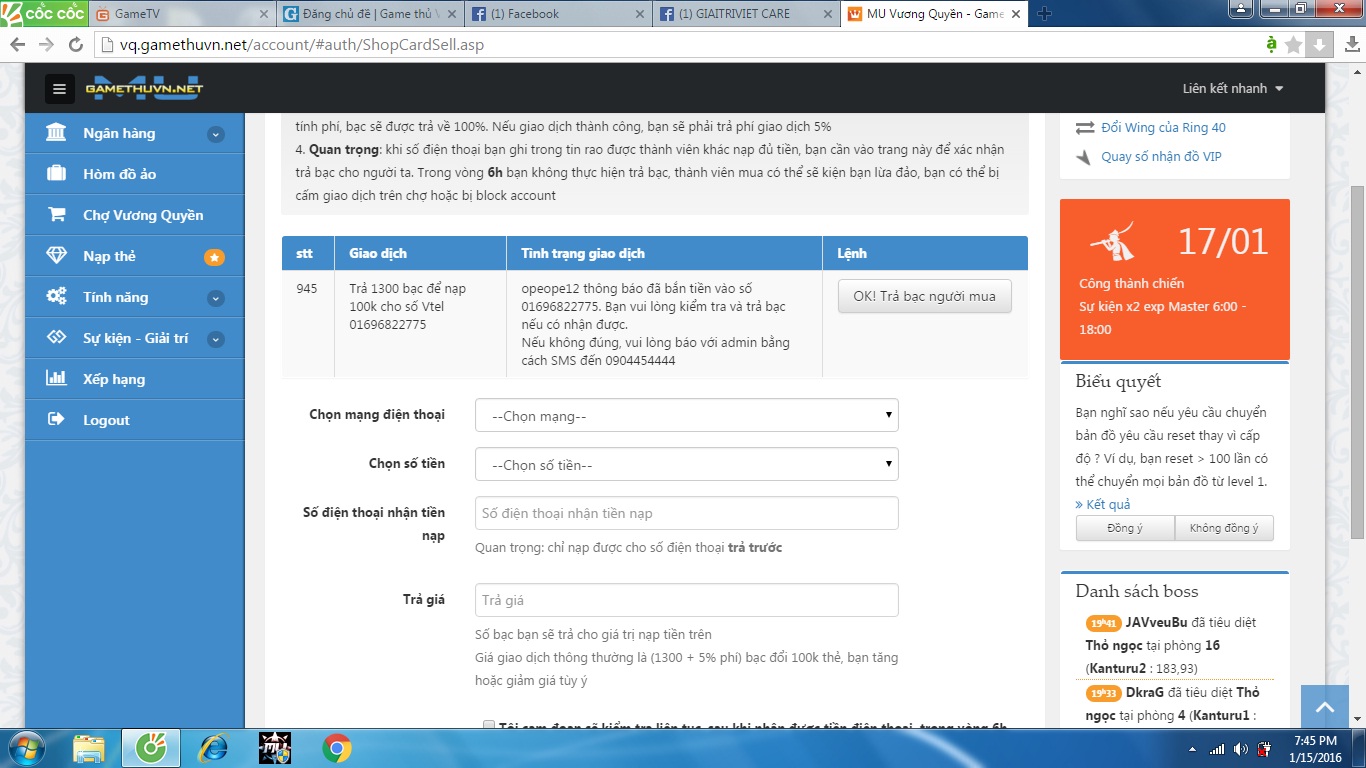
Task: Click the bank icon beside Ngân hàng
Action: (x=57, y=133)
